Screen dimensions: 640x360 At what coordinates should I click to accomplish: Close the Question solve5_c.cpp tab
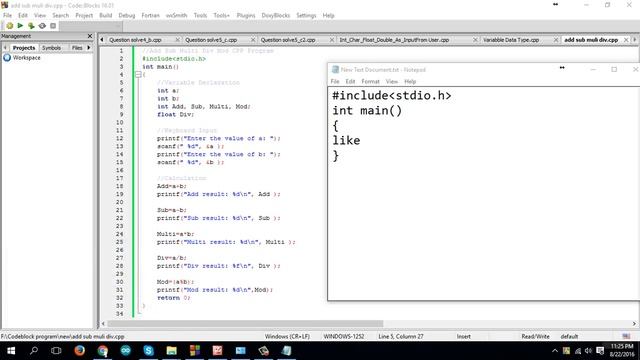pos(253,40)
